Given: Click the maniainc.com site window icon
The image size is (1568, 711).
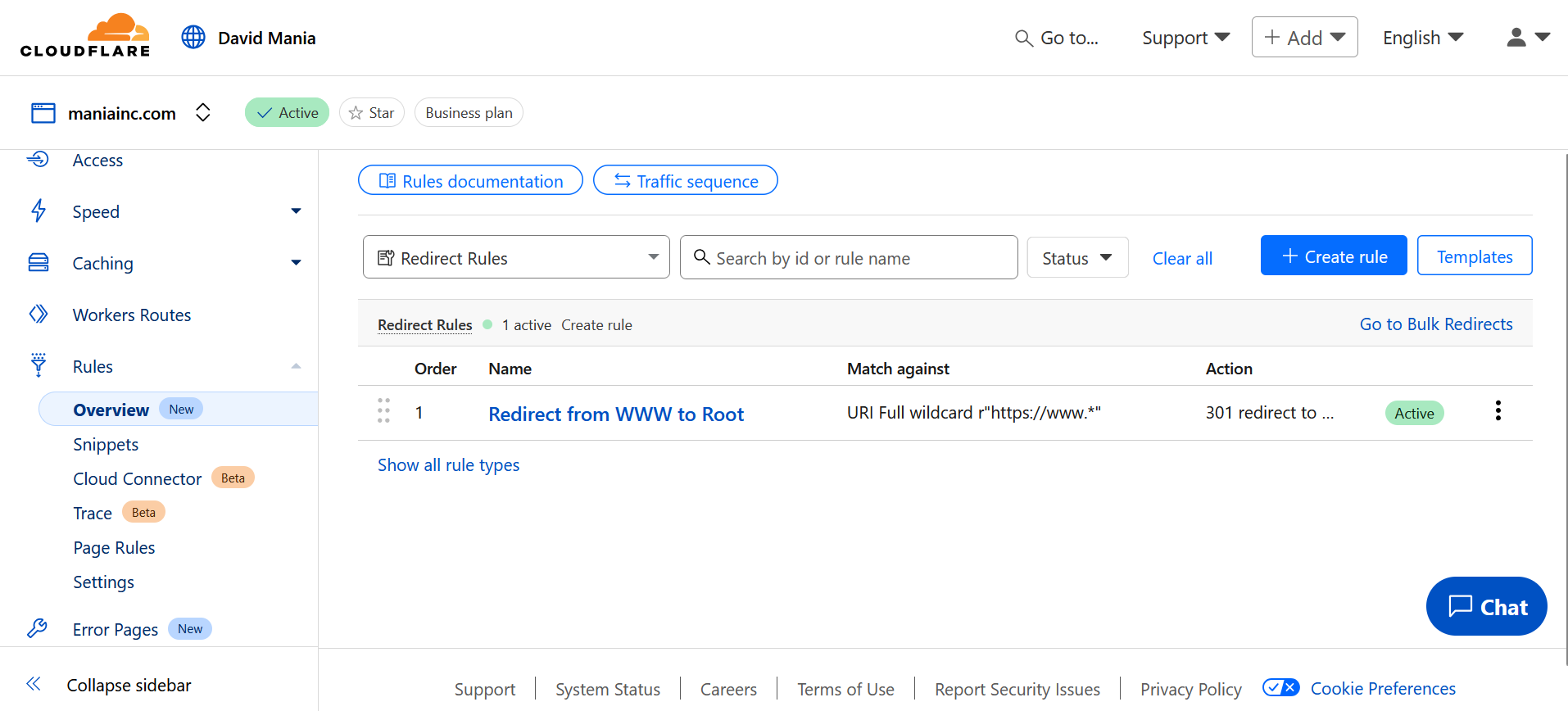Looking at the screenshot, I should [x=43, y=113].
